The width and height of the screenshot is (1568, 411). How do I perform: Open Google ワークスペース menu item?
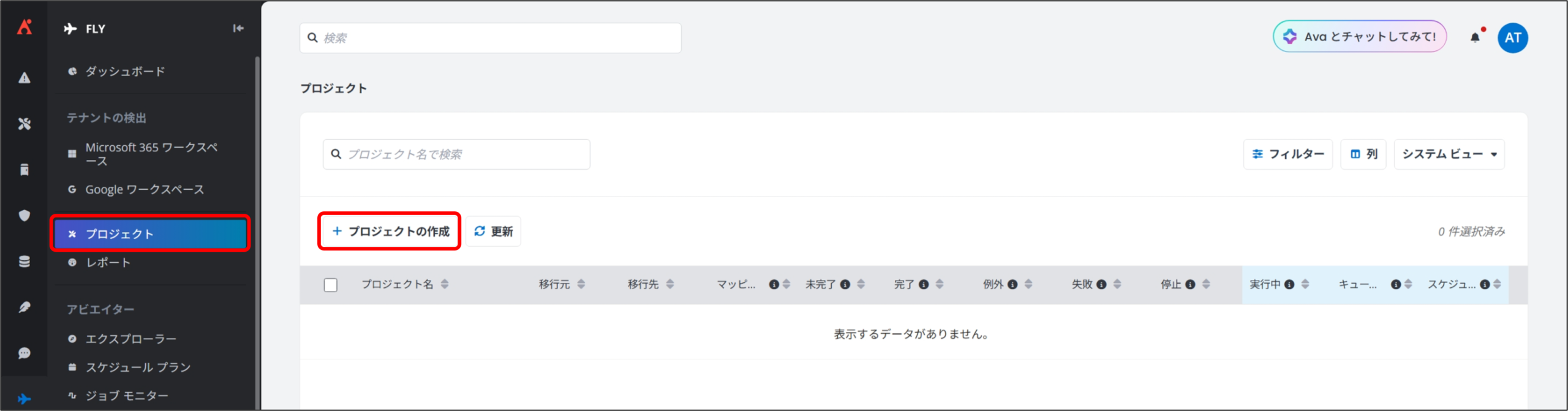click(145, 190)
